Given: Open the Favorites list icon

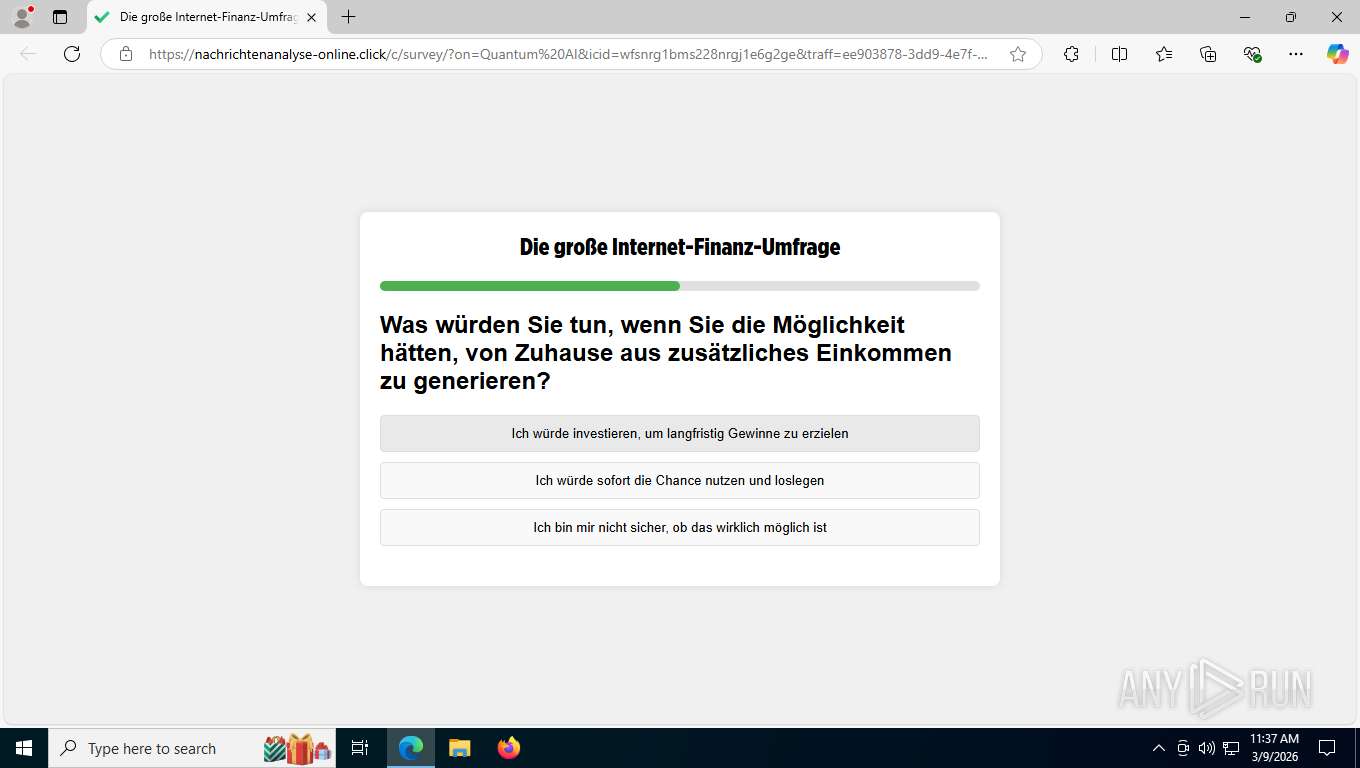Looking at the screenshot, I should point(1164,54).
